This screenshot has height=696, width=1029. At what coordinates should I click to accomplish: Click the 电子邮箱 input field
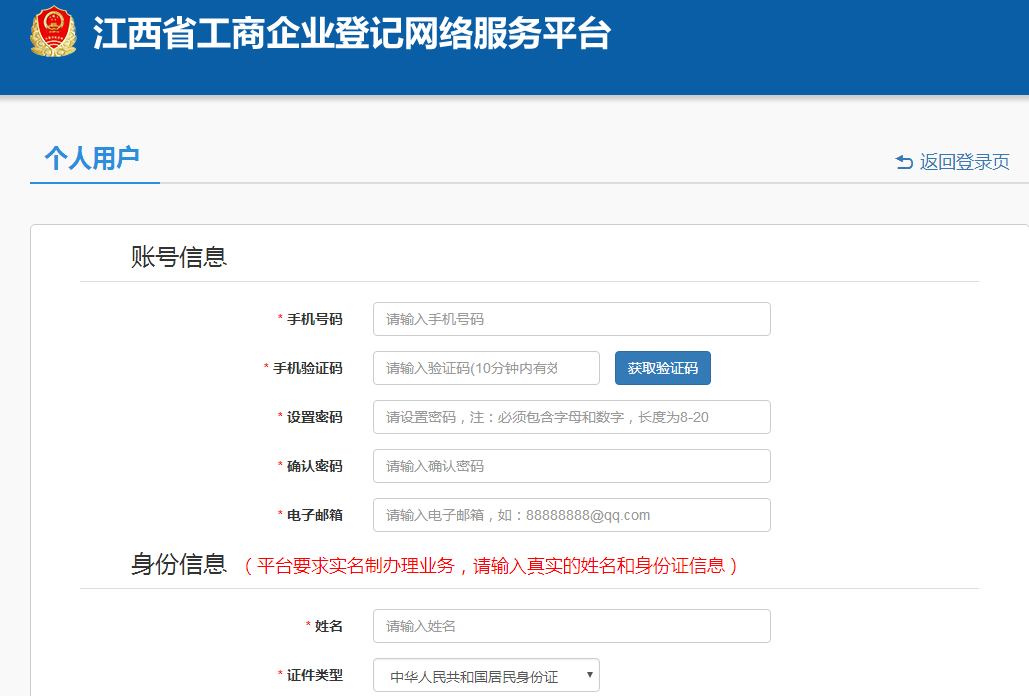[x=572, y=515]
